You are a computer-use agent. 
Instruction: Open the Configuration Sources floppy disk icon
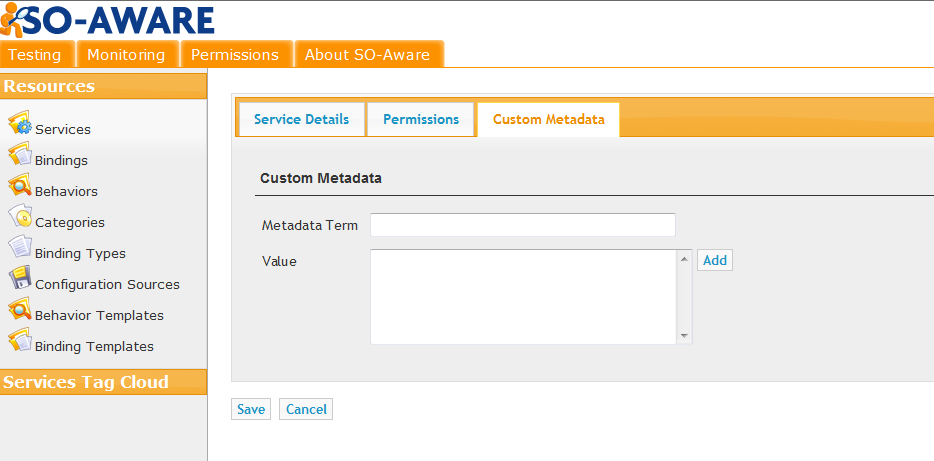coord(20,278)
